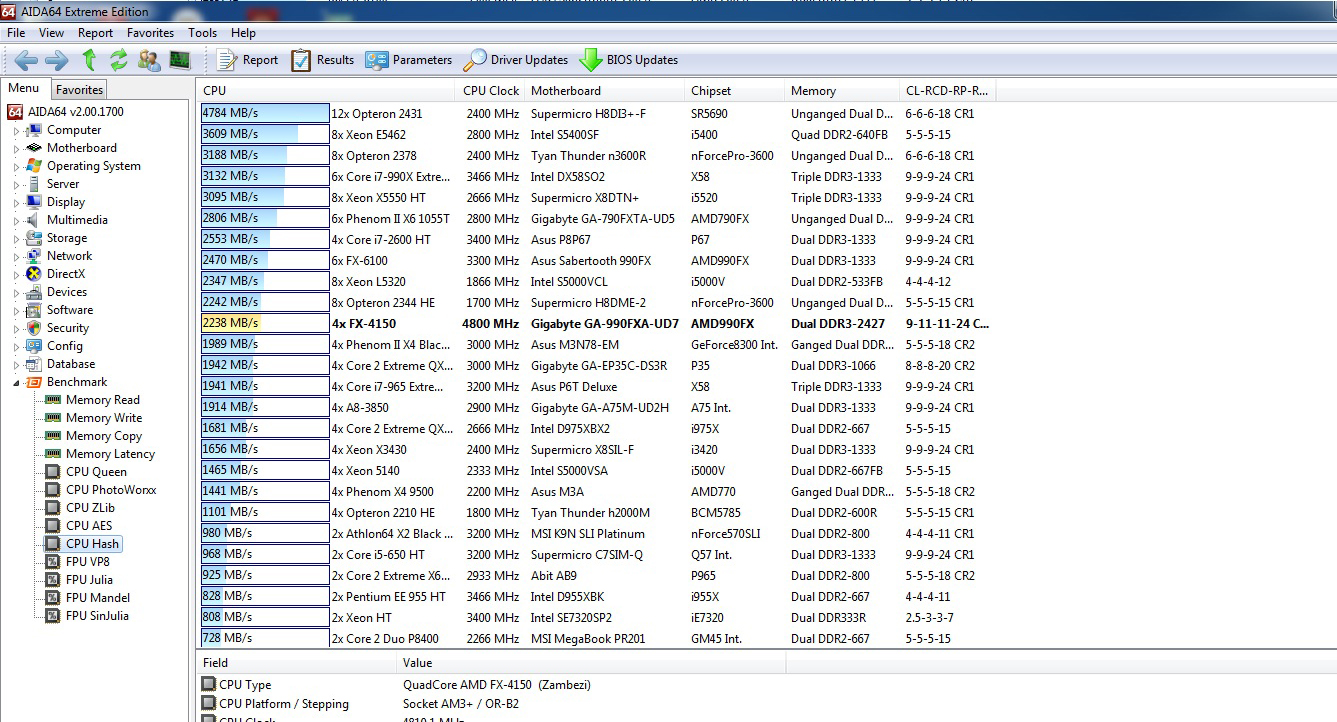The height and width of the screenshot is (722, 1337).
Task: Open the Report menu
Action: (x=96, y=33)
